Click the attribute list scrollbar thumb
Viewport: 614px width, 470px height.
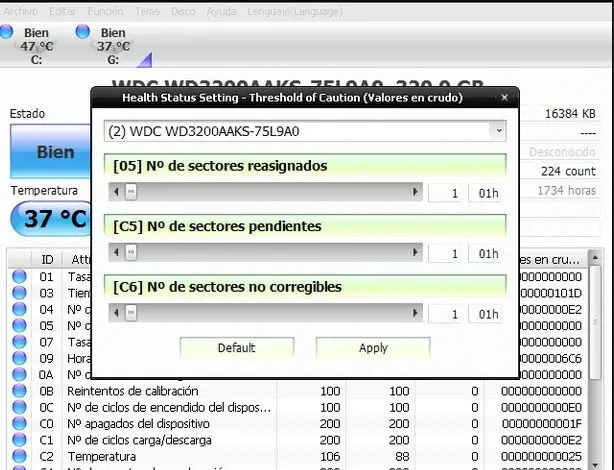(x=595, y=322)
